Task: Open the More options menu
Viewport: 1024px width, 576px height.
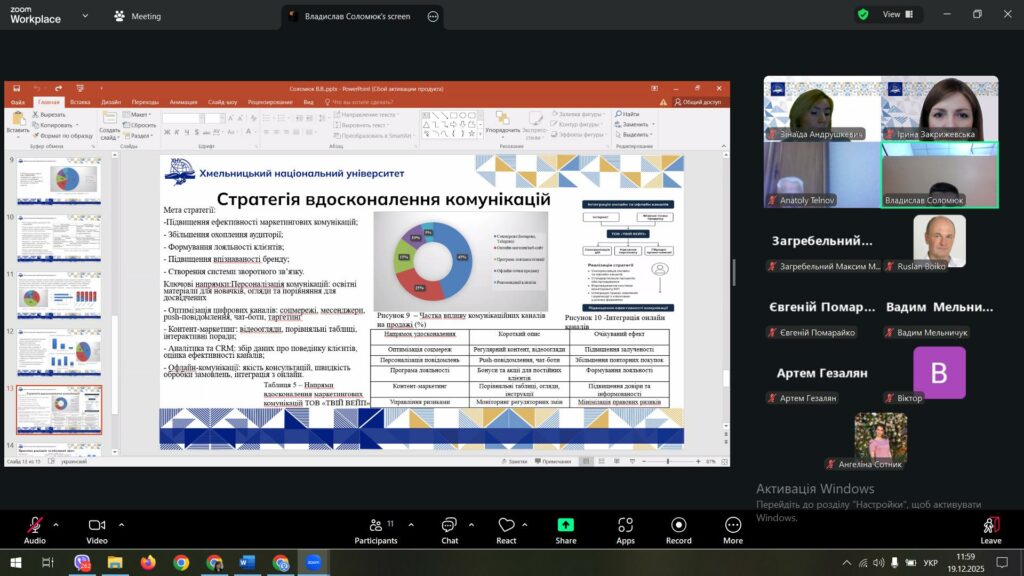Action: coord(733,526)
